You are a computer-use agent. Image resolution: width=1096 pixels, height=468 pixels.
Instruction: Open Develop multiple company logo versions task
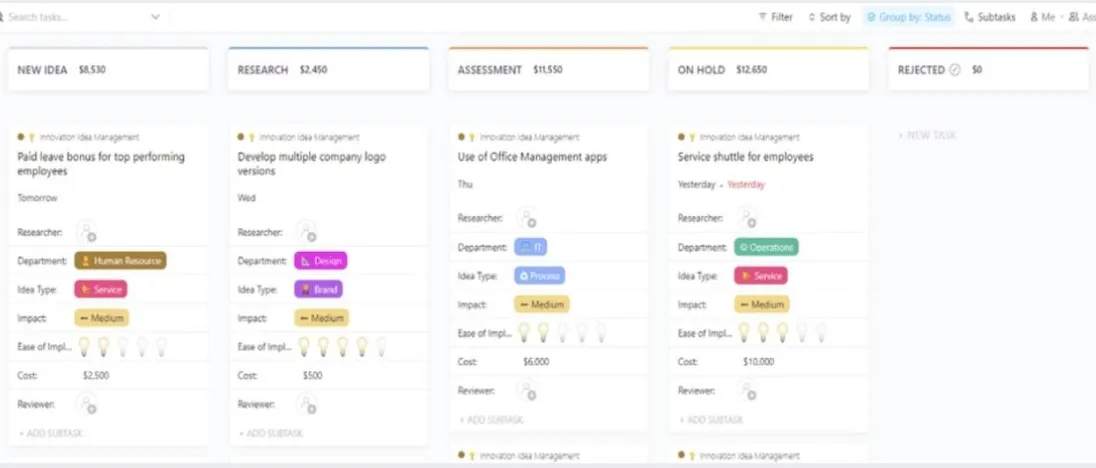click(x=312, y=163)
